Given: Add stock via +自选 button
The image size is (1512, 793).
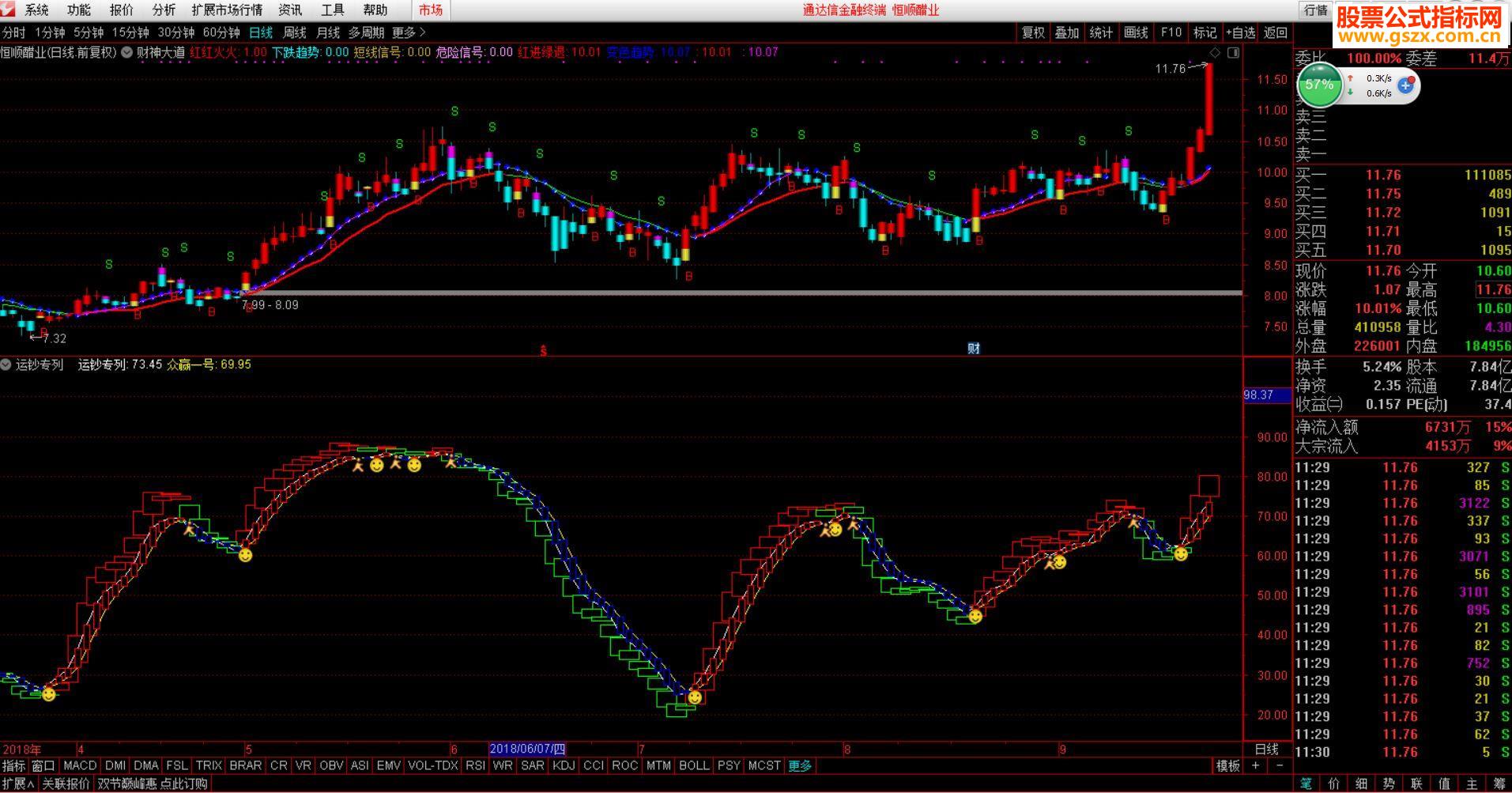Looking at the screenshot, I should pos(1241,32).
